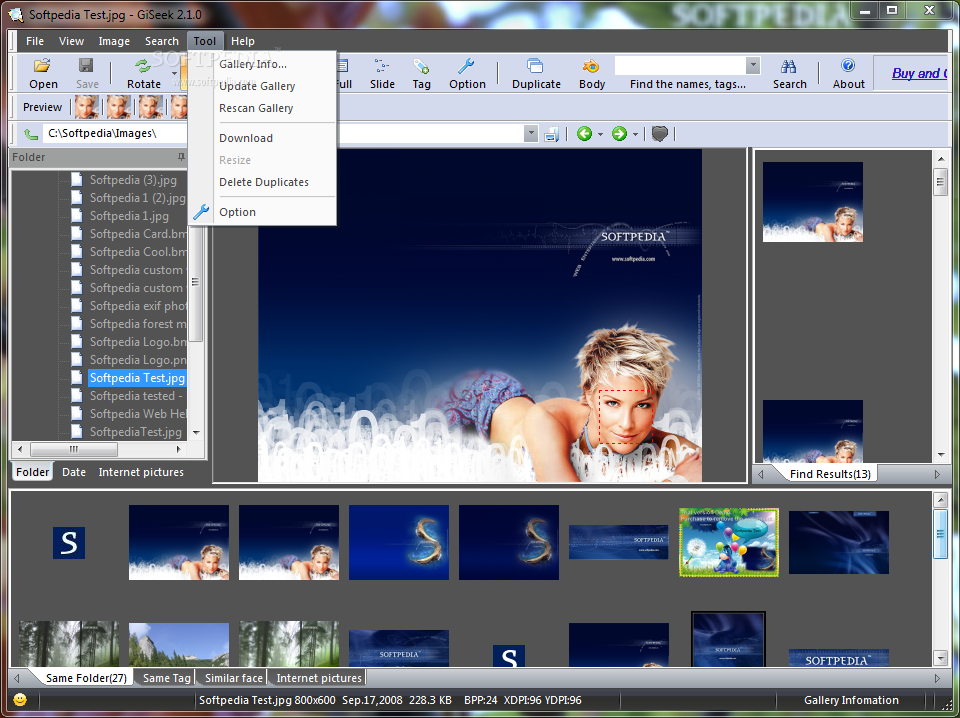Screen dimensions: 960x718
Task: Open the Image menu
Action: click(114, 41)
